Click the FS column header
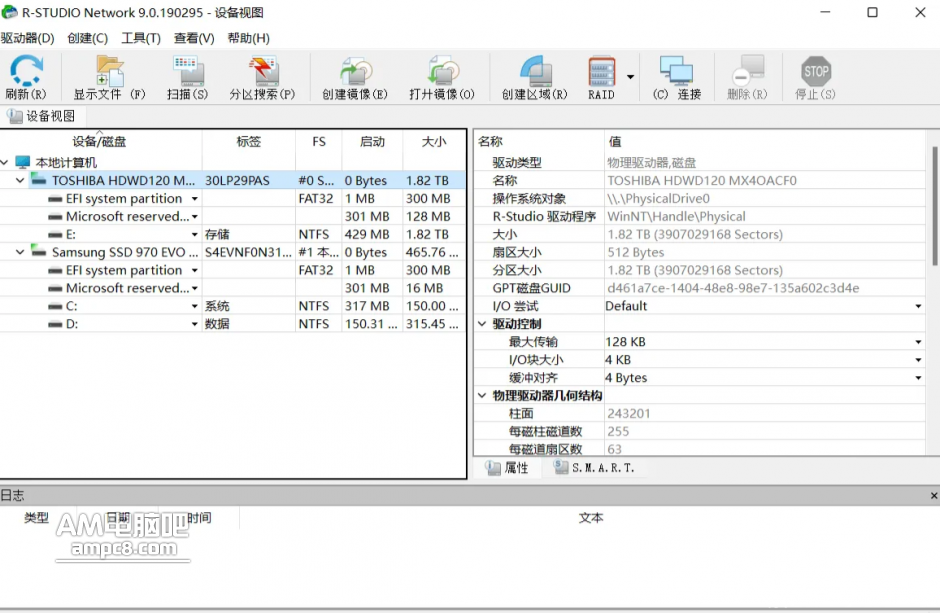940x613 pixels. pos(319,142)
